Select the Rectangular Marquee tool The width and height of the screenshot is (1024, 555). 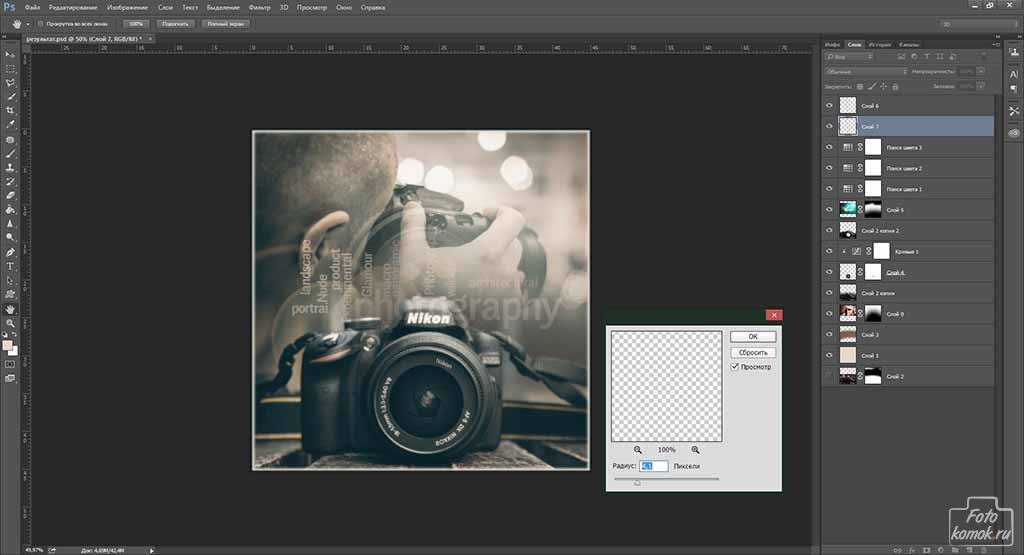coord(10,69)
